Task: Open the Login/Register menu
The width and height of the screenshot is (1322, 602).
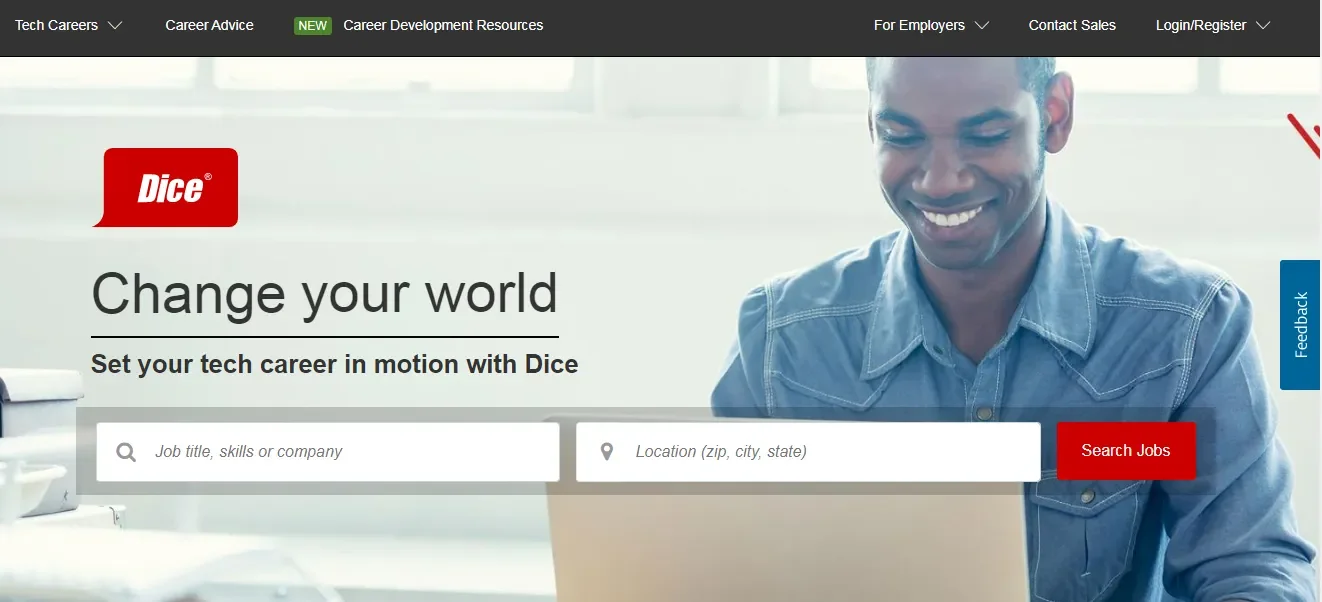Action: click(x=1200, y=25)
